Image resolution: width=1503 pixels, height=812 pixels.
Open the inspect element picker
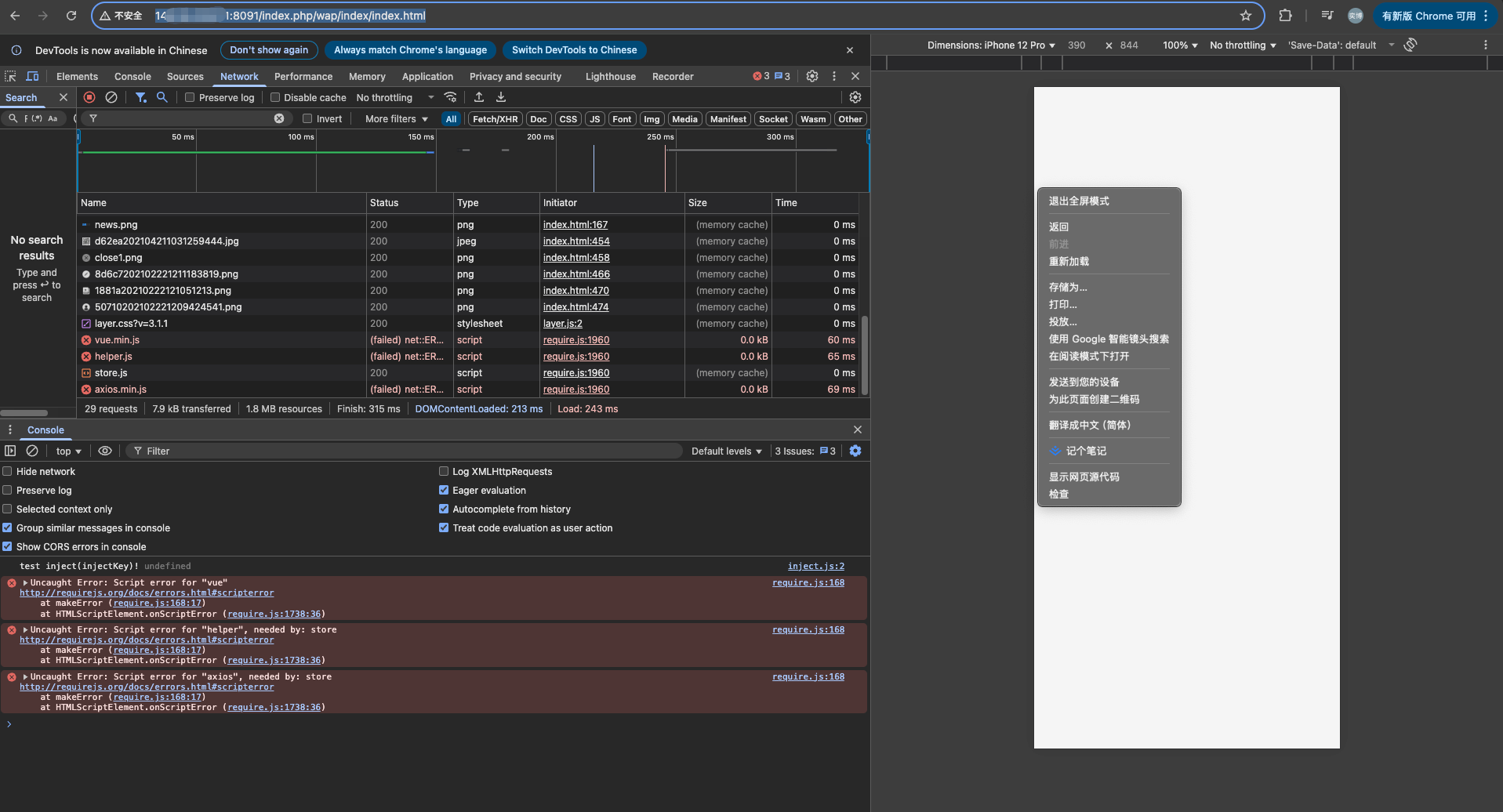point(10,76)
